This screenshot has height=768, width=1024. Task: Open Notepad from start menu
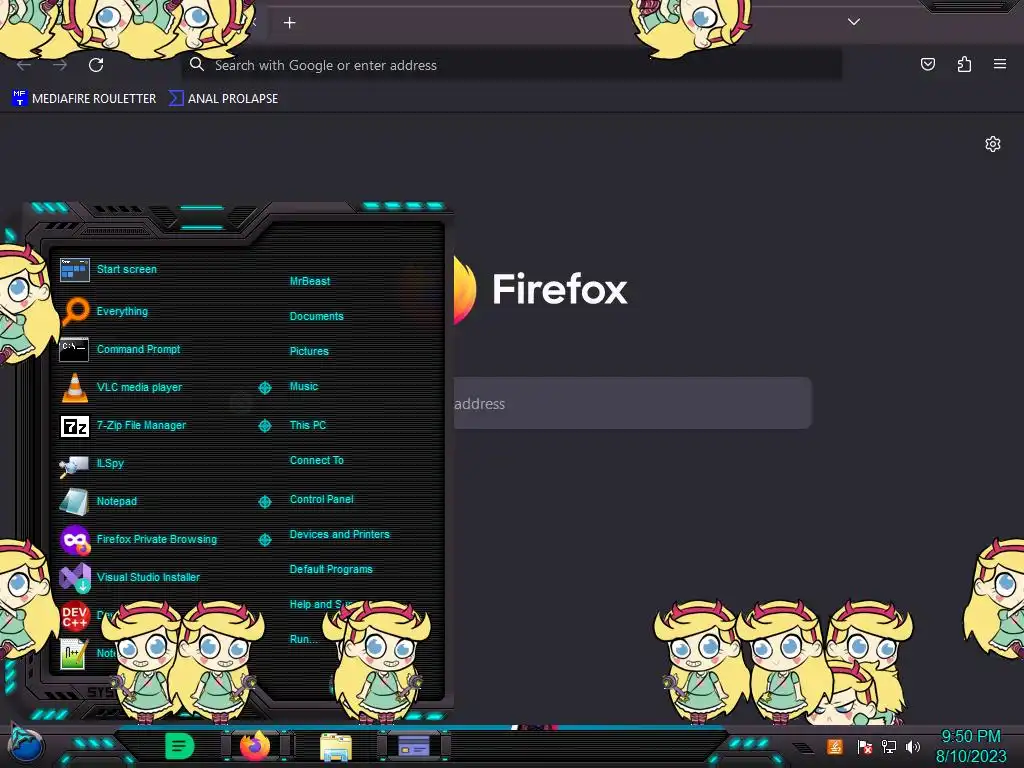(74, 502)
